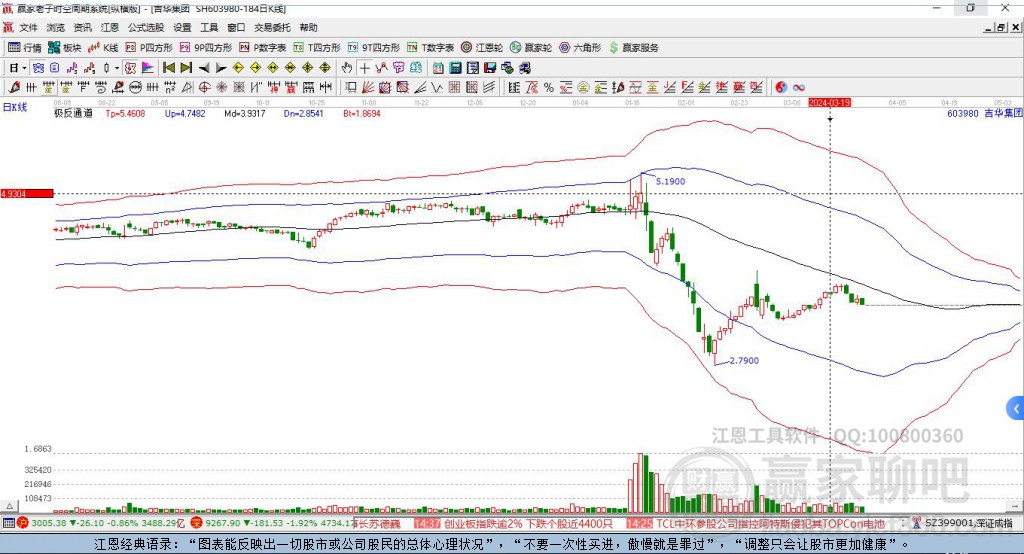Click the zigzag wave line tool
Screen dimensions: 1024x554
pyautogui.click(x=437, y=88)
